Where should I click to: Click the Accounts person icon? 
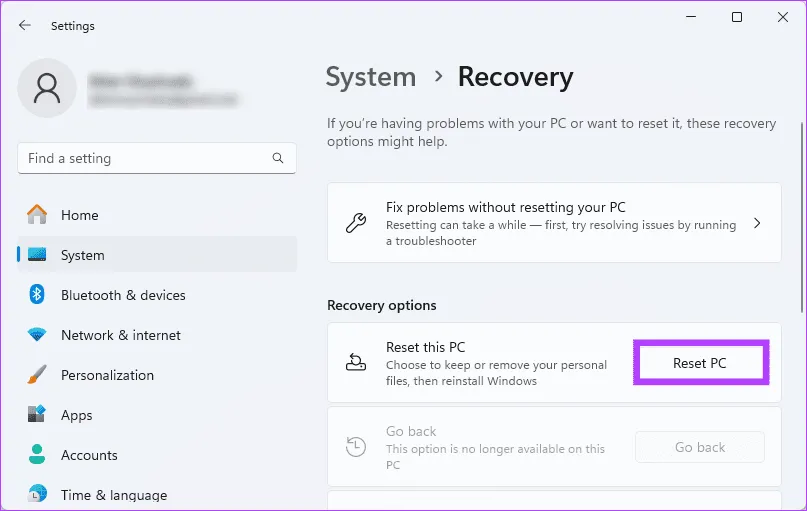[x=37, y=455]
